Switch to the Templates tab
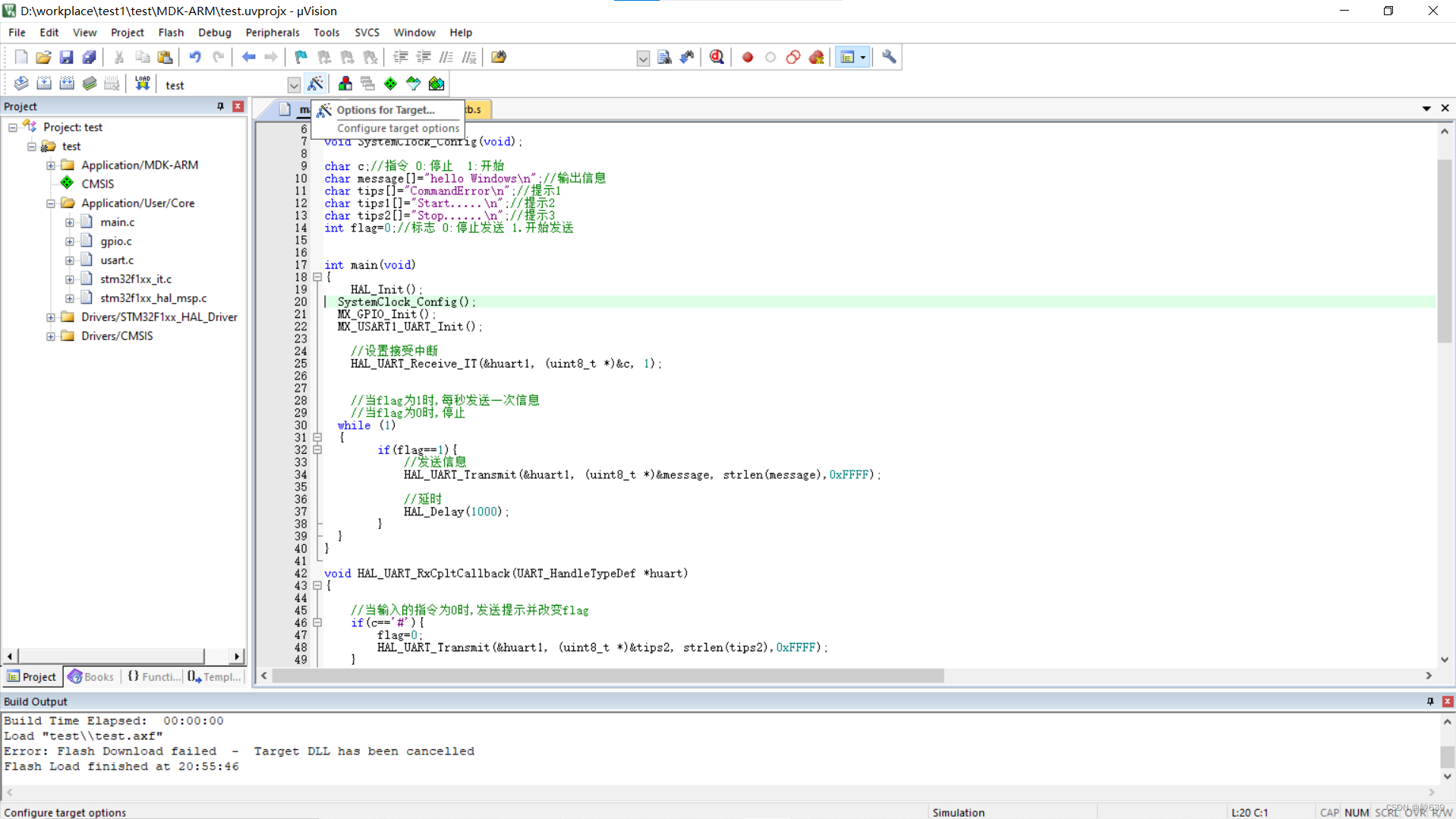Screen dimensions: 1456x819 point(214,676)
